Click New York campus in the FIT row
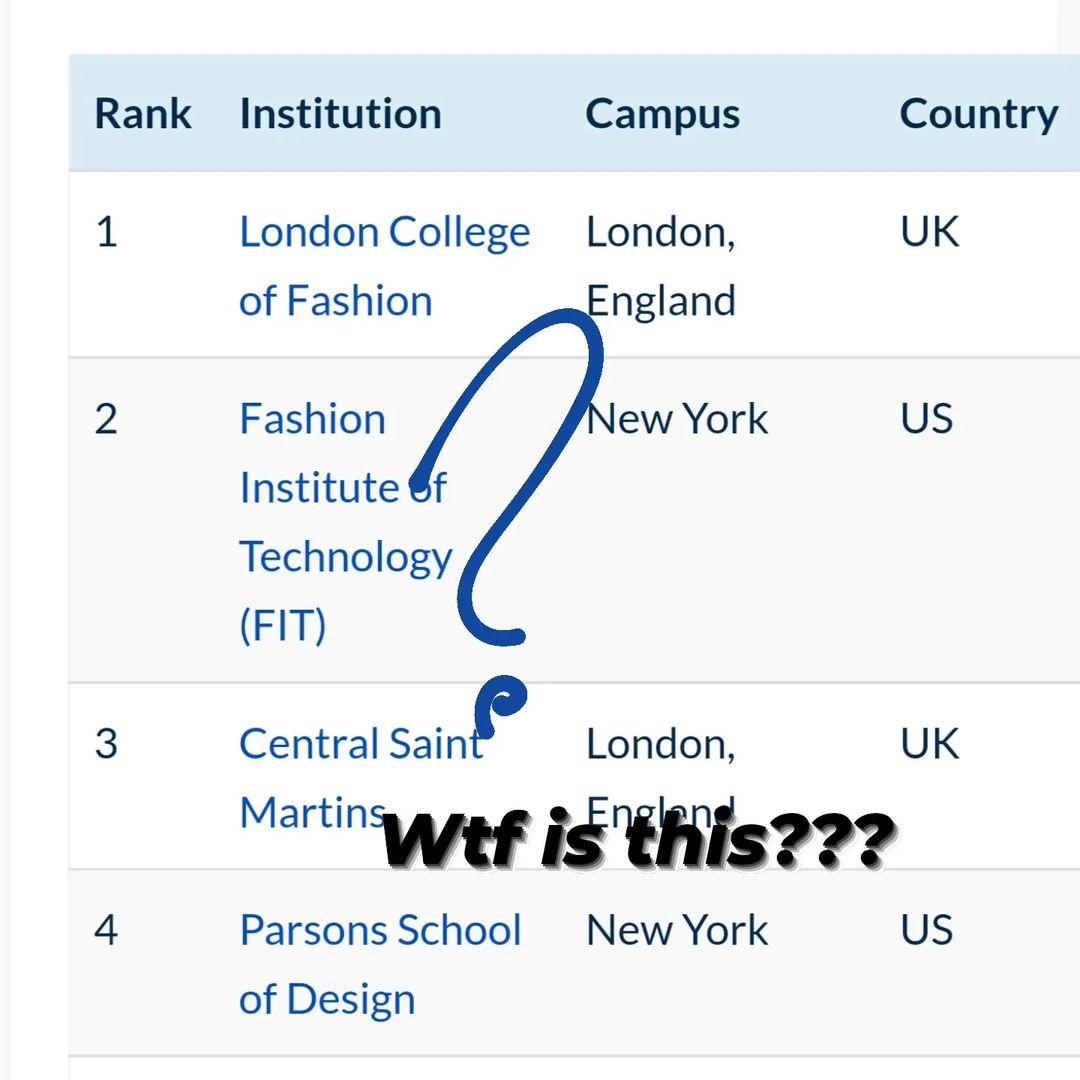This screenshot has height=1080, width=1080. [677, 419]
